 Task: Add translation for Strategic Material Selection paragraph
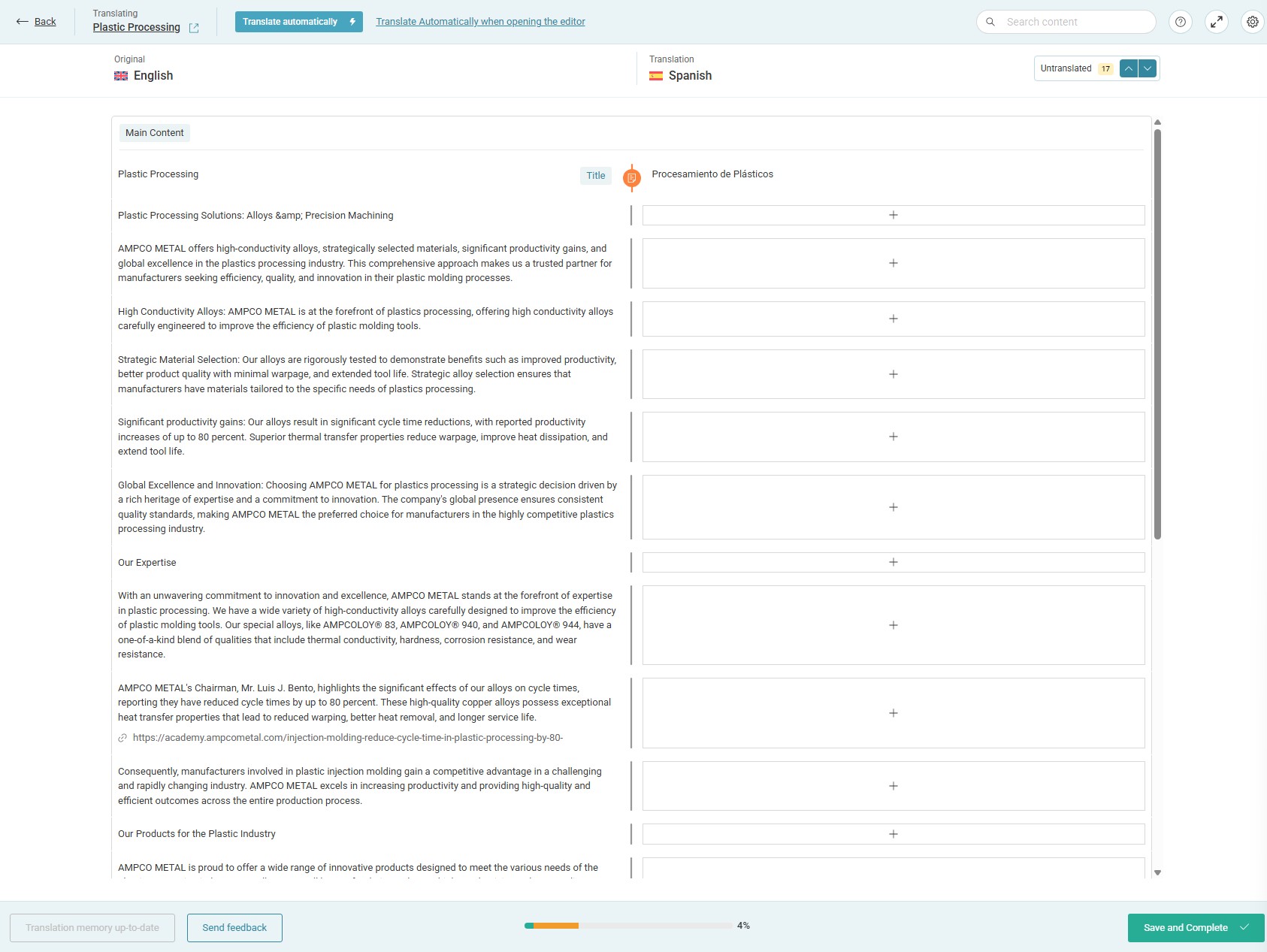click(x=894, y=374)
